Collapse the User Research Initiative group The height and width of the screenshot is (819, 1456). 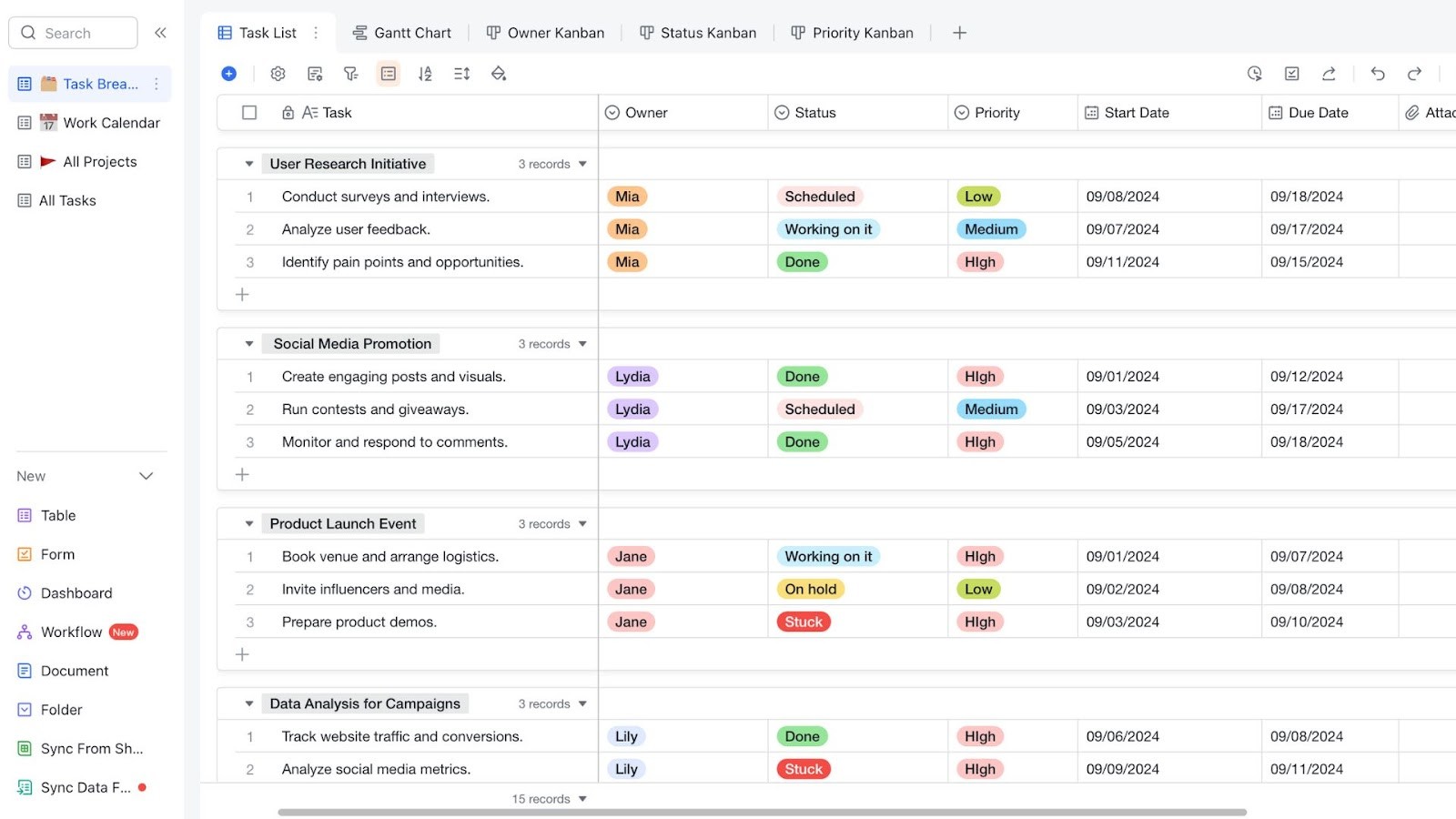248,164
